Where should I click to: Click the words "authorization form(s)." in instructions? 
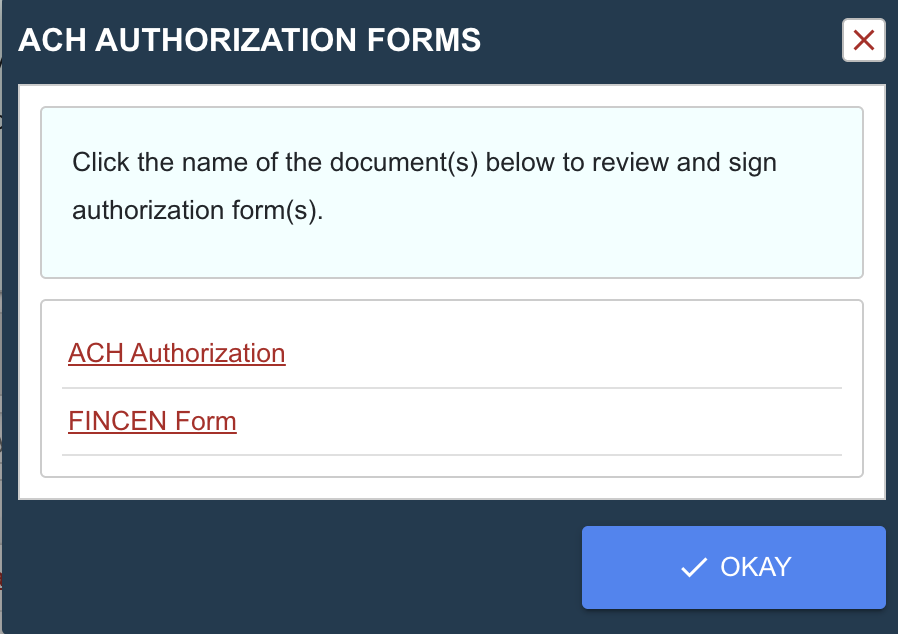tap(198, 211)
